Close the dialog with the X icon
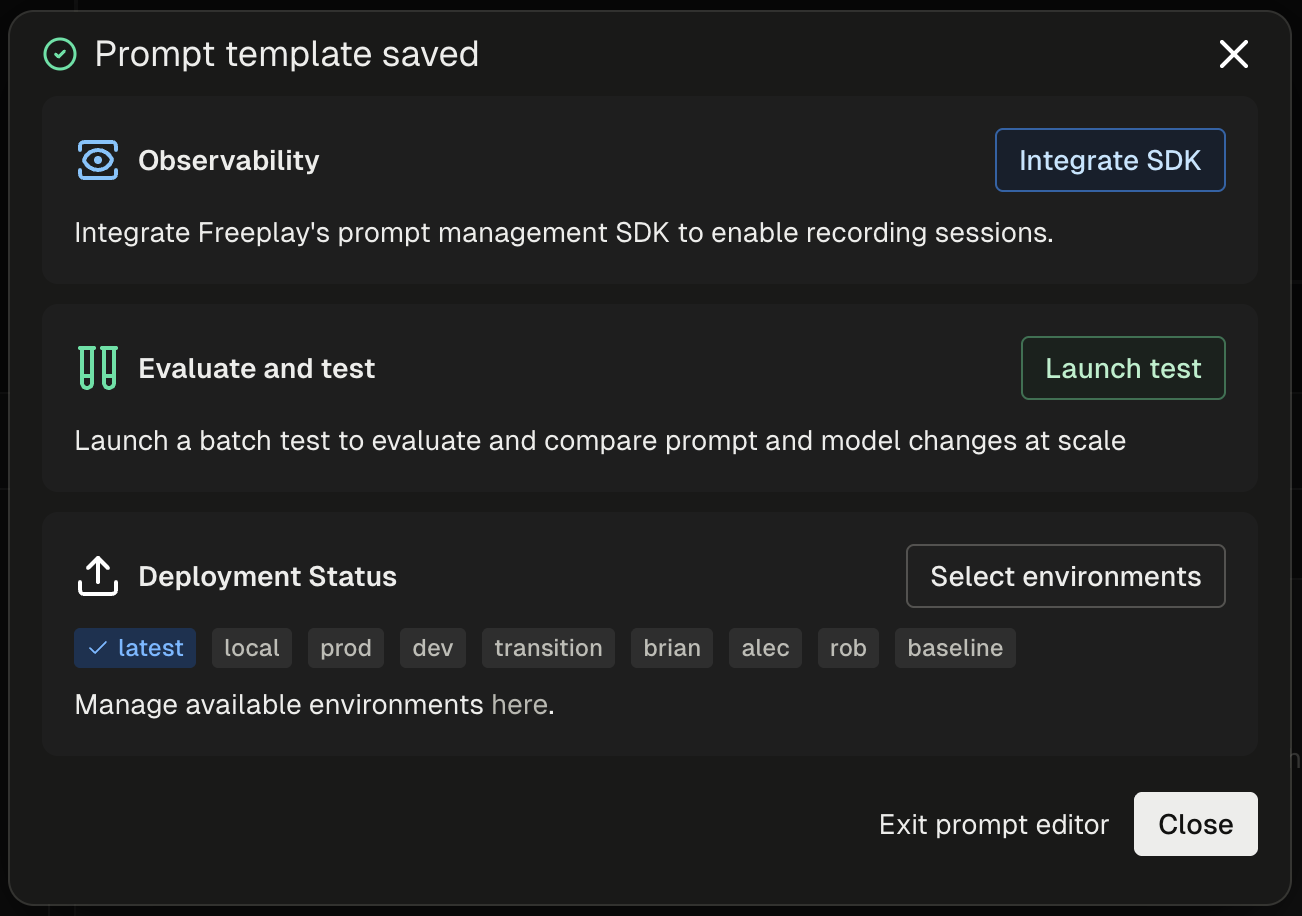The image size is (1302, 916). coord(1233,54)
